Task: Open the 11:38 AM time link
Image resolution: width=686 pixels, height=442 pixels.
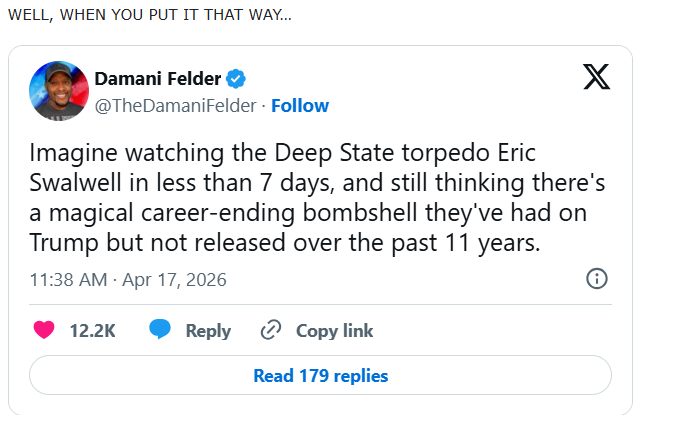Action: click(67, 280)
